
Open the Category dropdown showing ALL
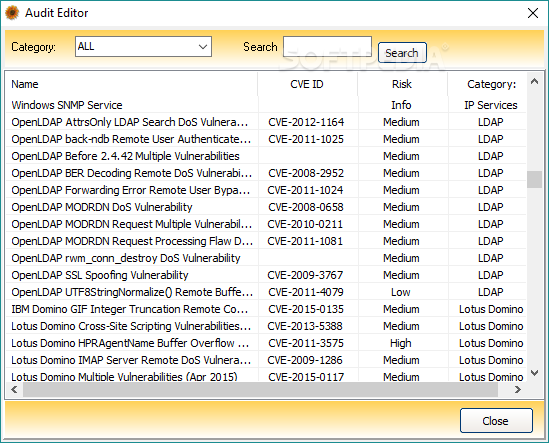(143, 47)
